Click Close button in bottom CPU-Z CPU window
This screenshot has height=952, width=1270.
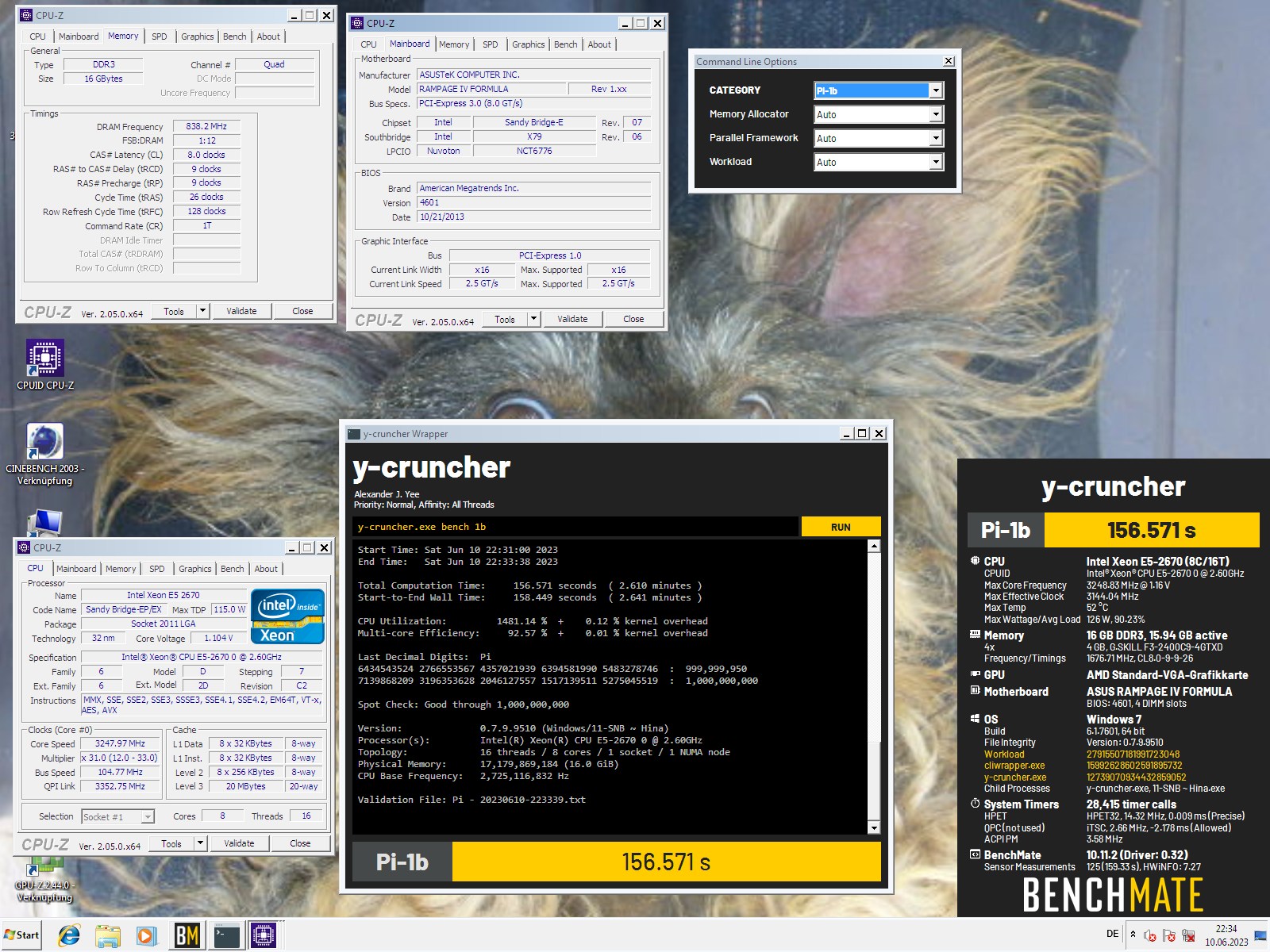[x=300, y=843]
